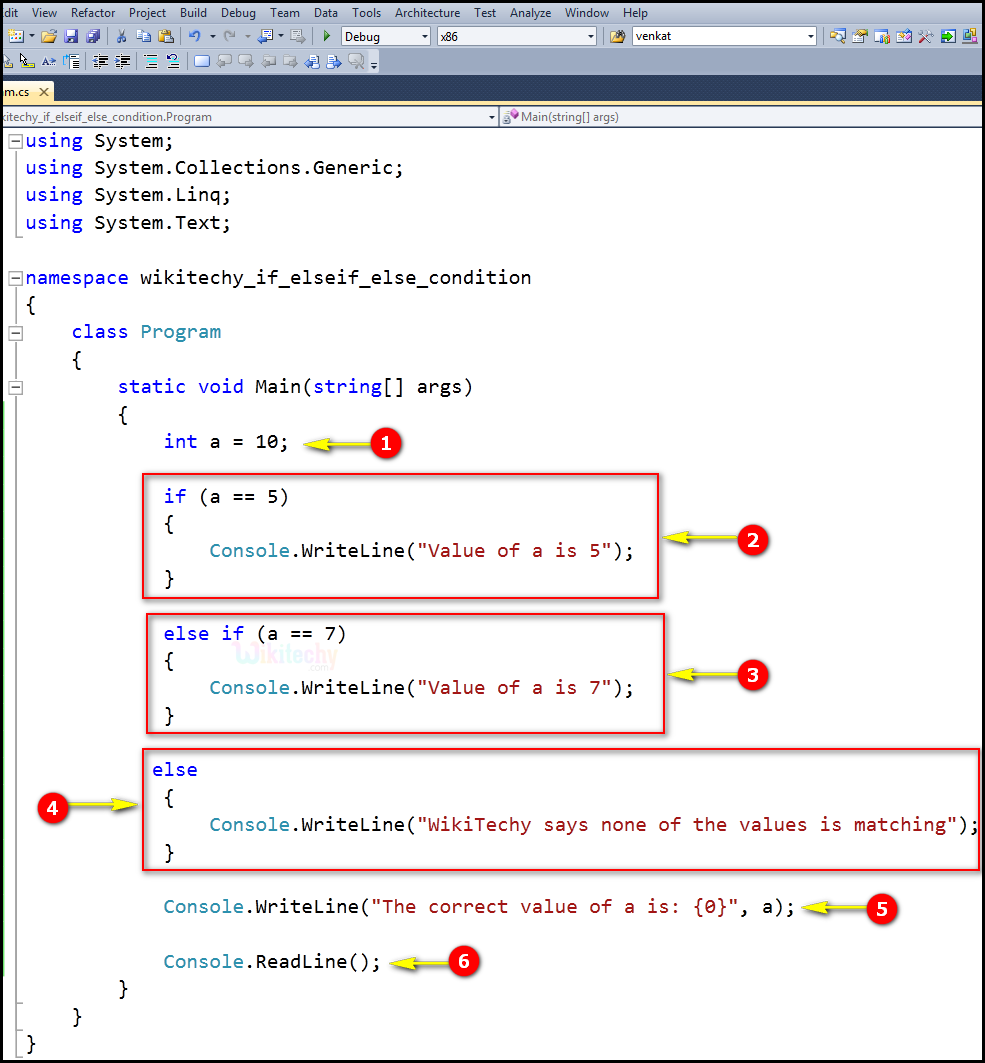Screen dimensions: 985x1063
Task: Collapse the namespace wikitechy_if_elseif_else_condition block
Action: tap(15, 278)
